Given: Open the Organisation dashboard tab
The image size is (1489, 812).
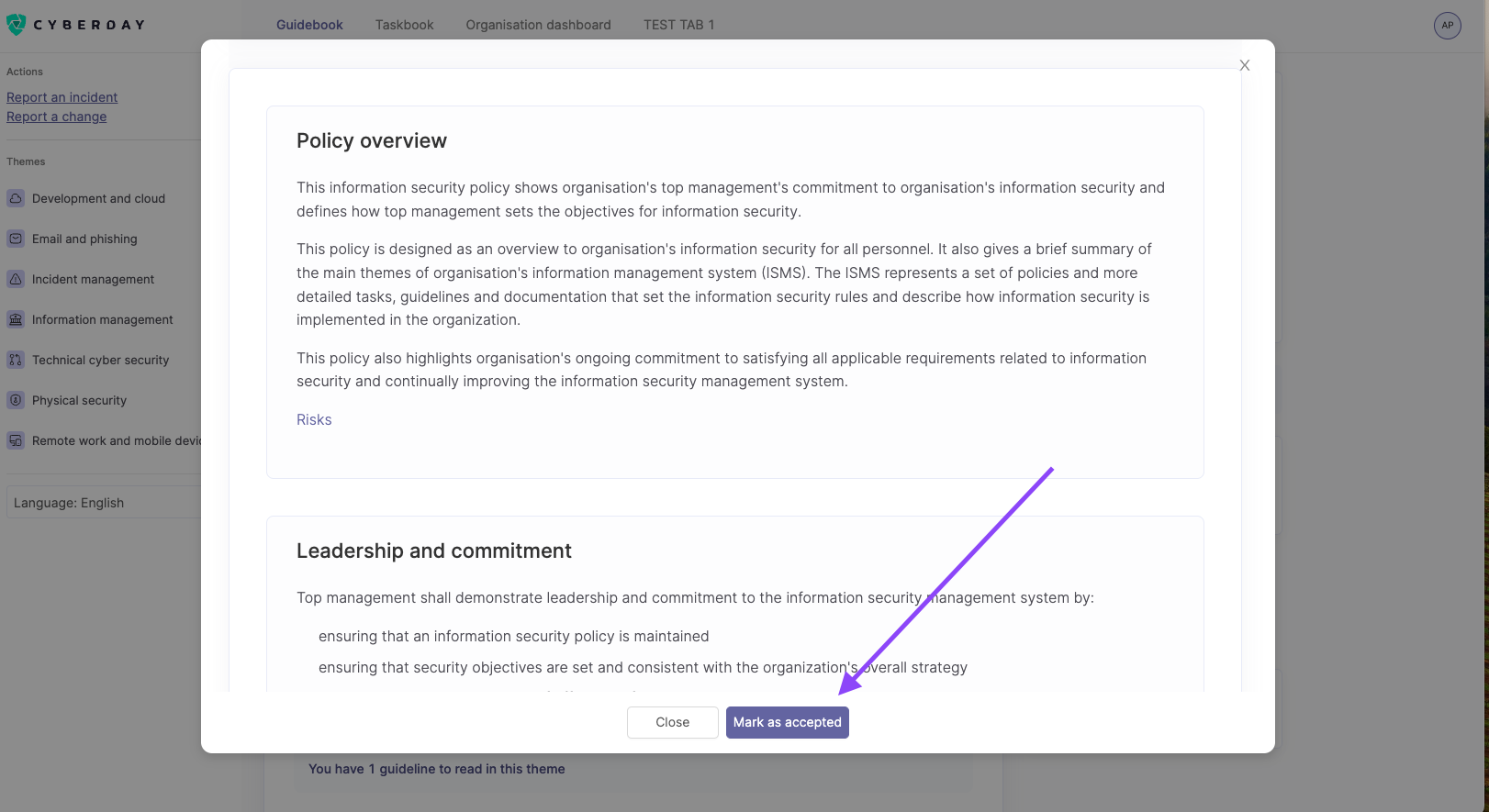Looking at the screenshot, I should (x=538, y=25).
